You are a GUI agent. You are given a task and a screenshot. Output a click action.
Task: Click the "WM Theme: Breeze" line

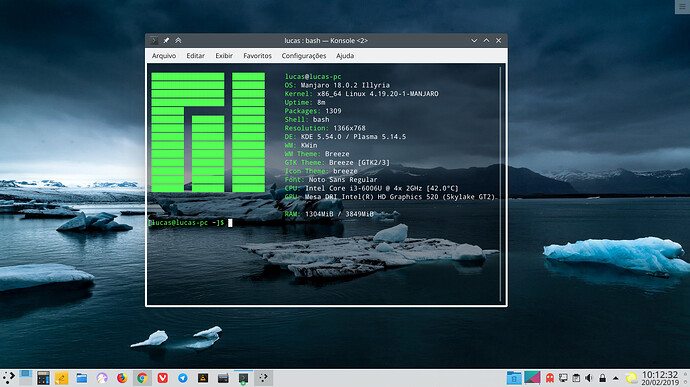pos(317,154)
